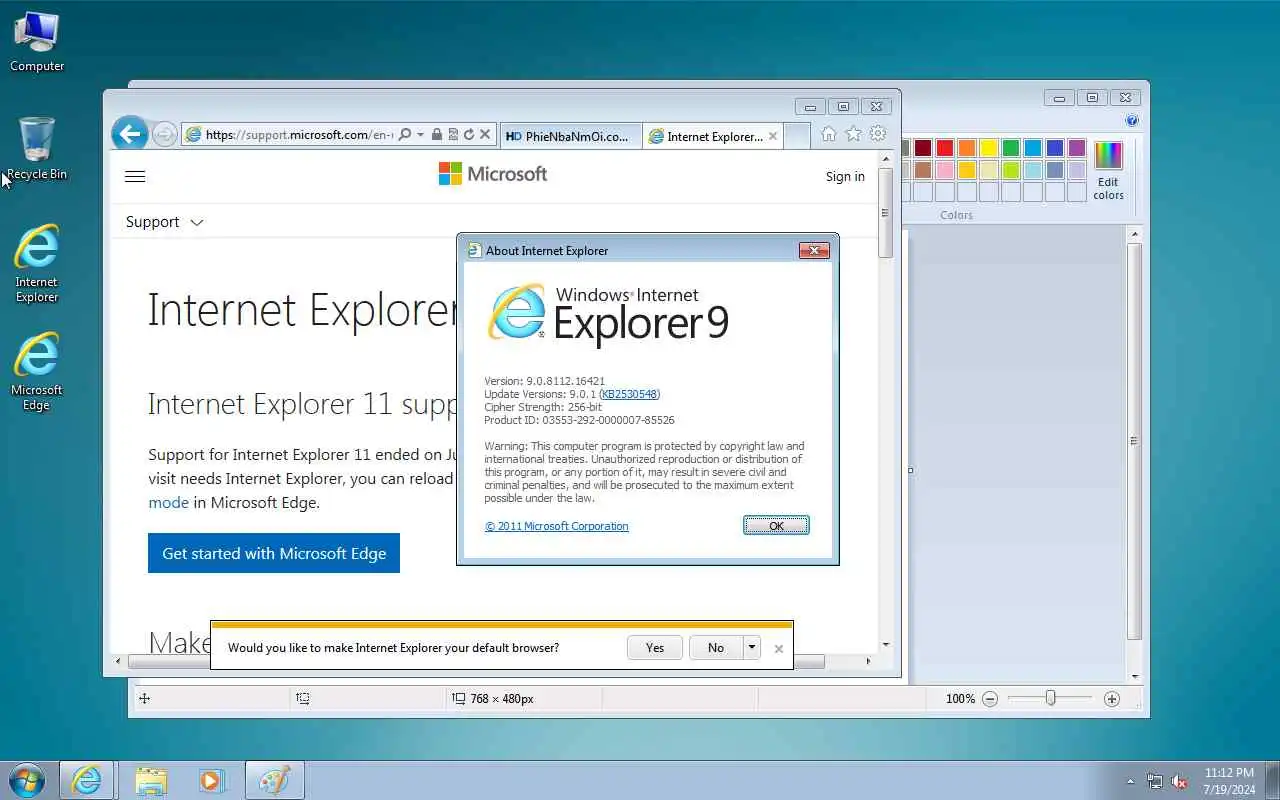Open the Windows Start button
1280x800 pixels.
[x=27, y=780]
